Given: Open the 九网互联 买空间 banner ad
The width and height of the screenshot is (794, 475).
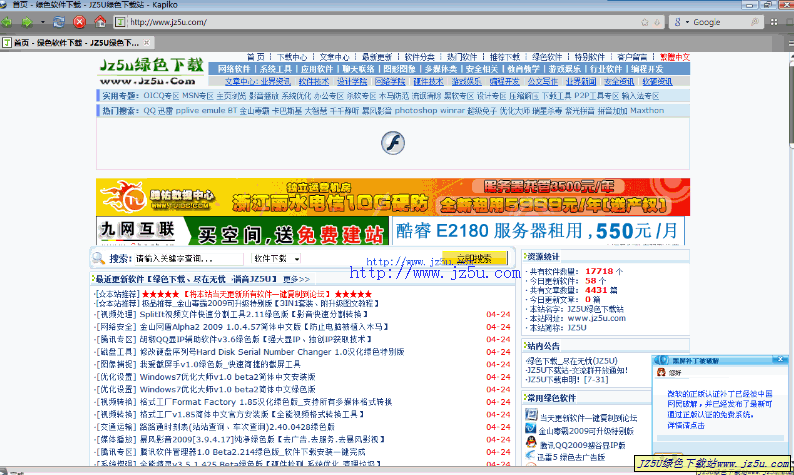Looking at the screenshot, I should pyautogui.click(x=242, y=231).
